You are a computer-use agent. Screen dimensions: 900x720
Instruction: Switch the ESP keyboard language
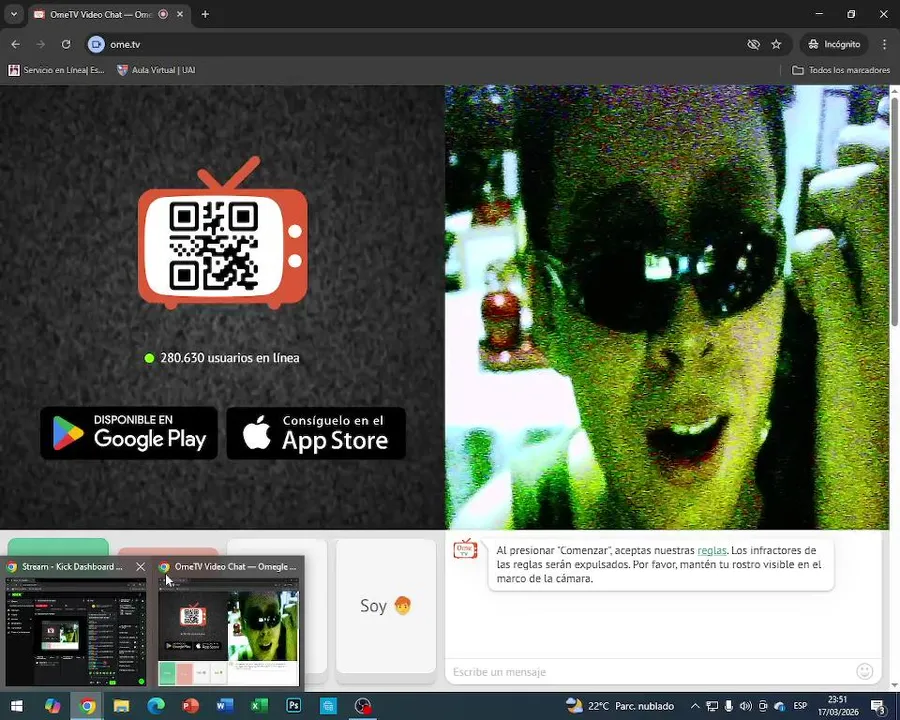[800, 706]
